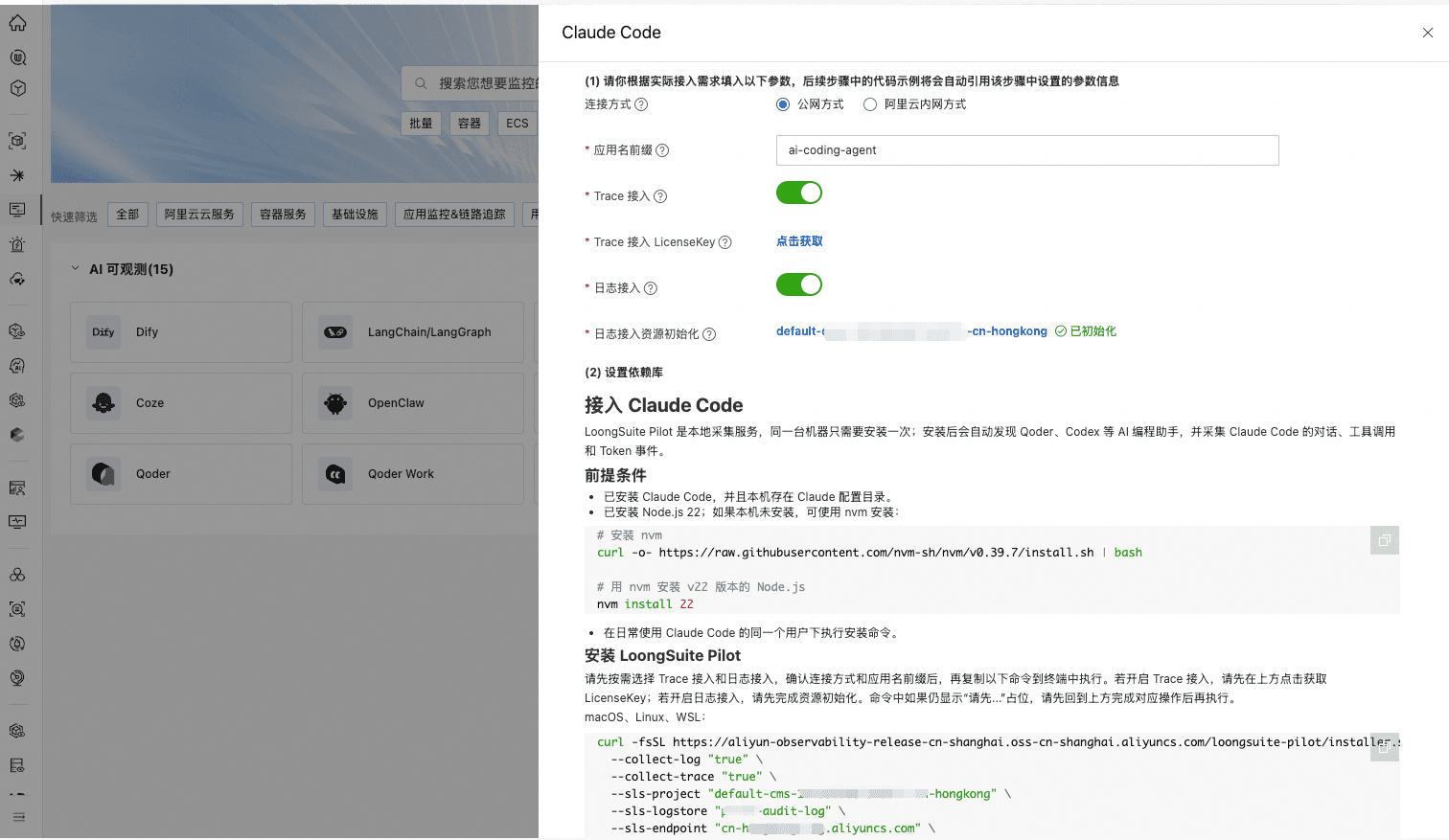The image size is (1449, 840).
Task: Click the 容器 tag under search
Action: click(x=470, y=124)
